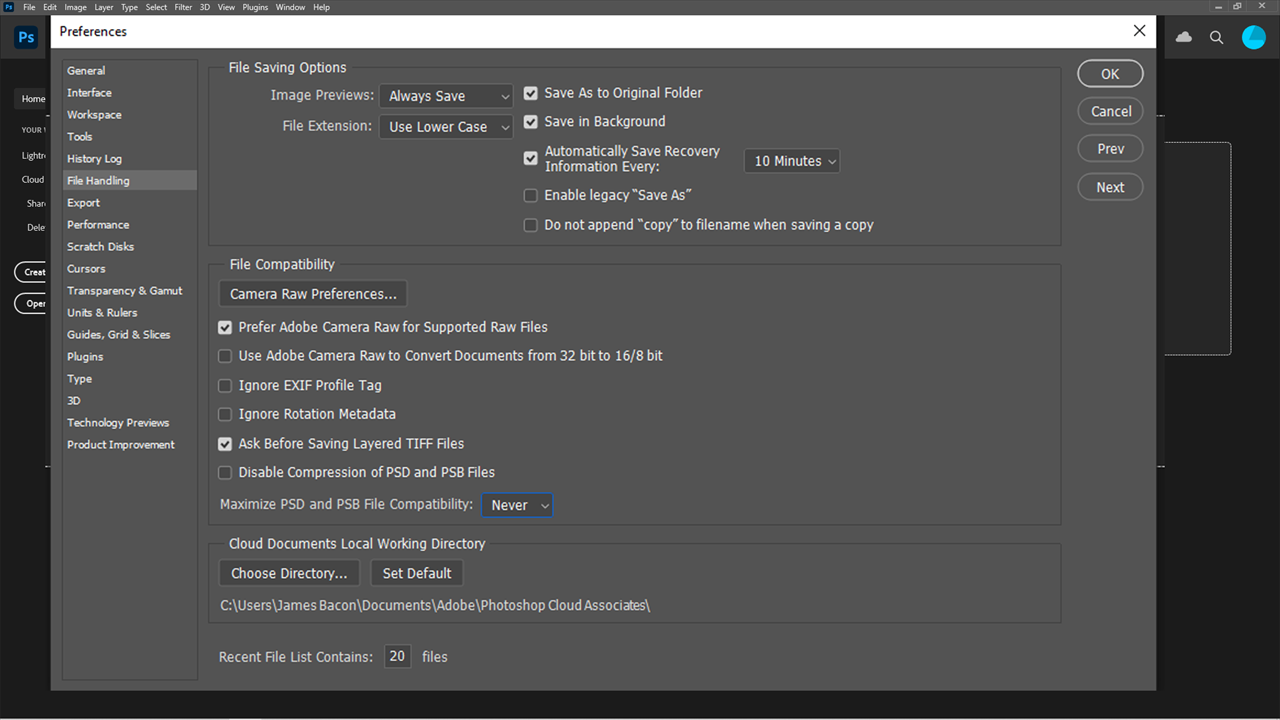
Task: Click Choose Directory... button
Action: click(x=289, y=573)
